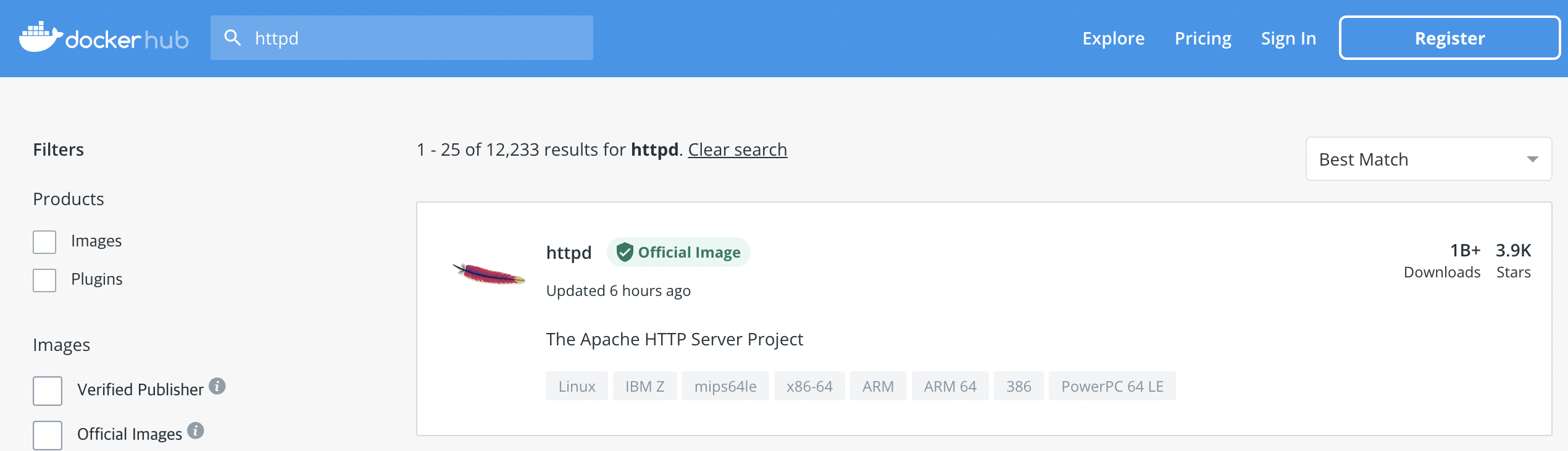This screenshot has height=451, width=1568.
Task: Click the search magnifier icon
Action: (x=233, y=38)
